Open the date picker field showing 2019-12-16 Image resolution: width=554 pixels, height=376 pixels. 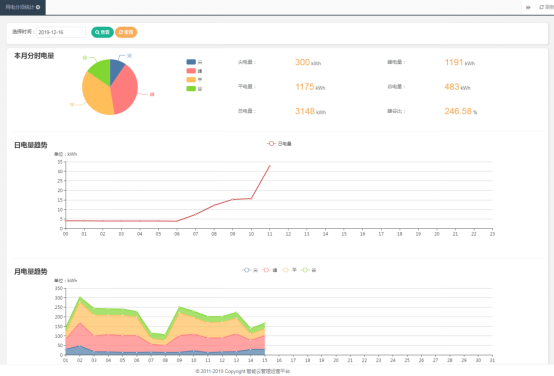(x=61, y=32)
